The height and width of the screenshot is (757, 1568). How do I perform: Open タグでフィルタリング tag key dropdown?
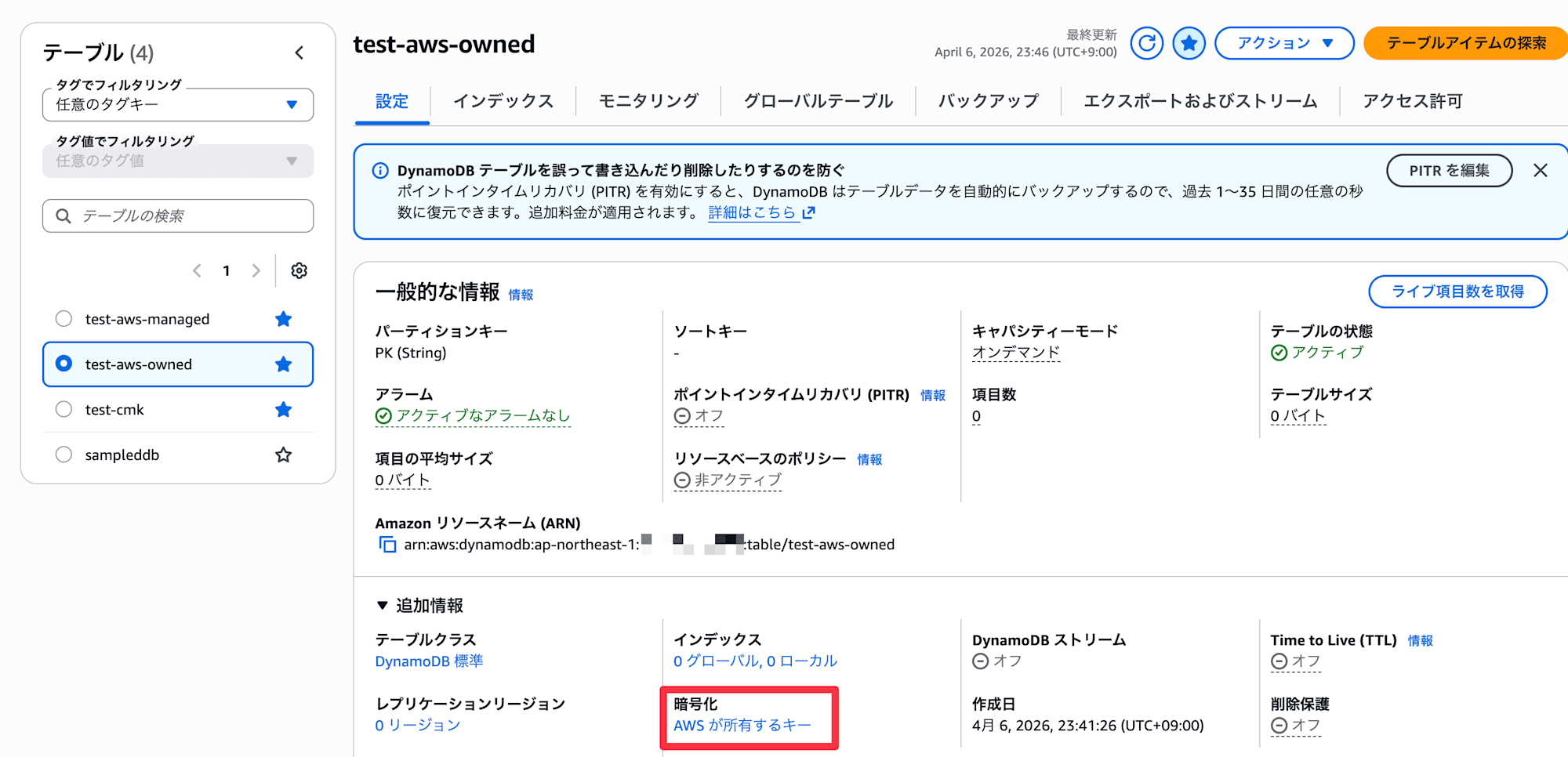[x=178, y=104]
